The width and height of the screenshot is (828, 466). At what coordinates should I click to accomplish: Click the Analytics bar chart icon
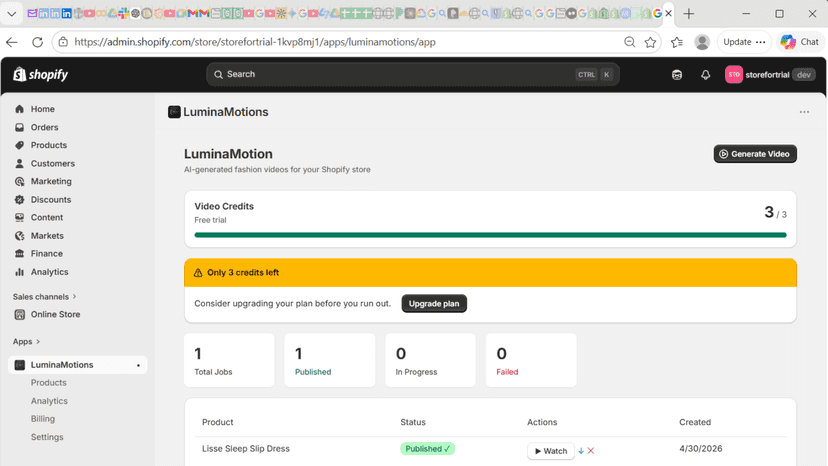(x=20, y=272)
